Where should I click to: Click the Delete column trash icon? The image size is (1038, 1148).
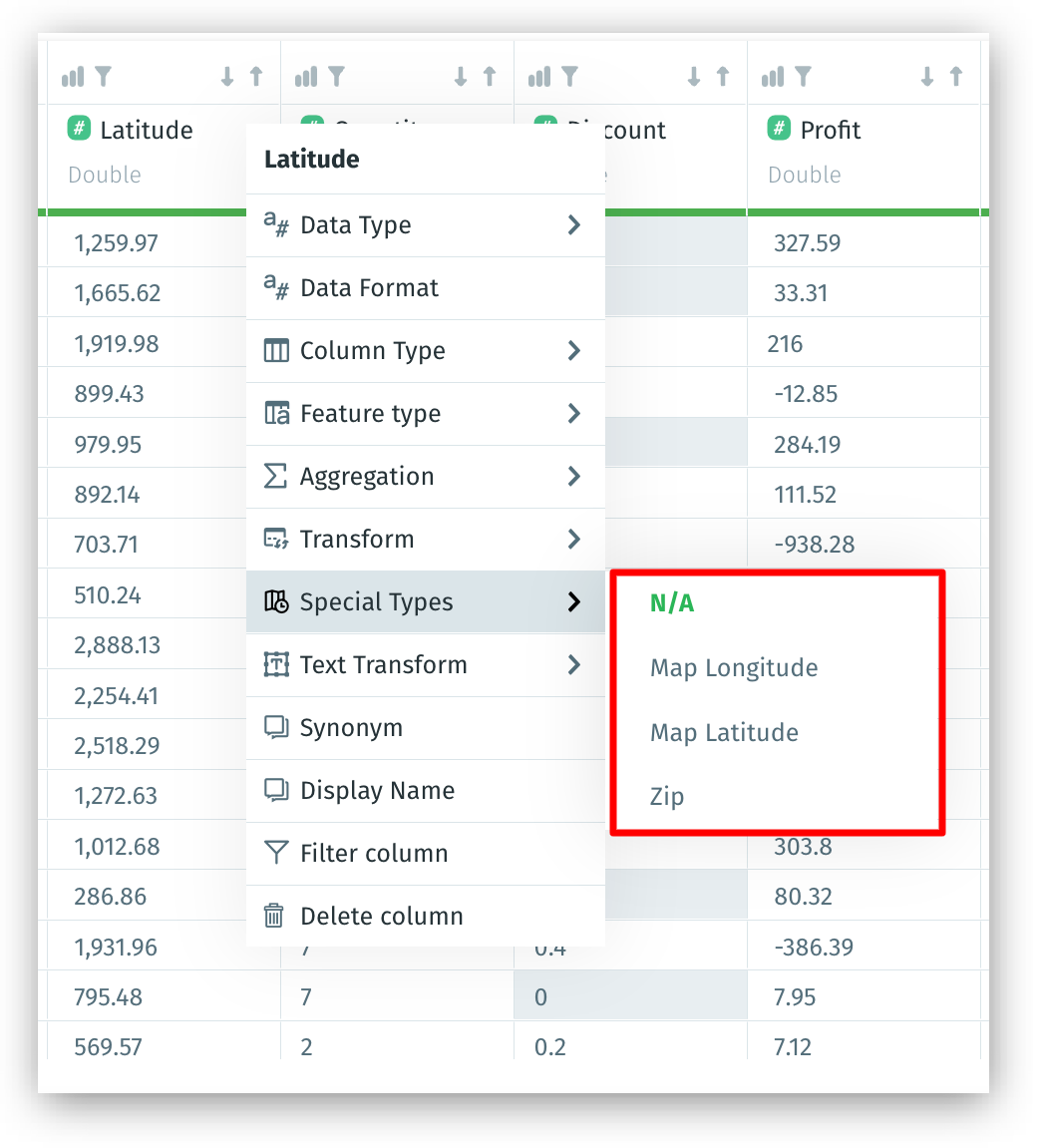pos(275,916)
